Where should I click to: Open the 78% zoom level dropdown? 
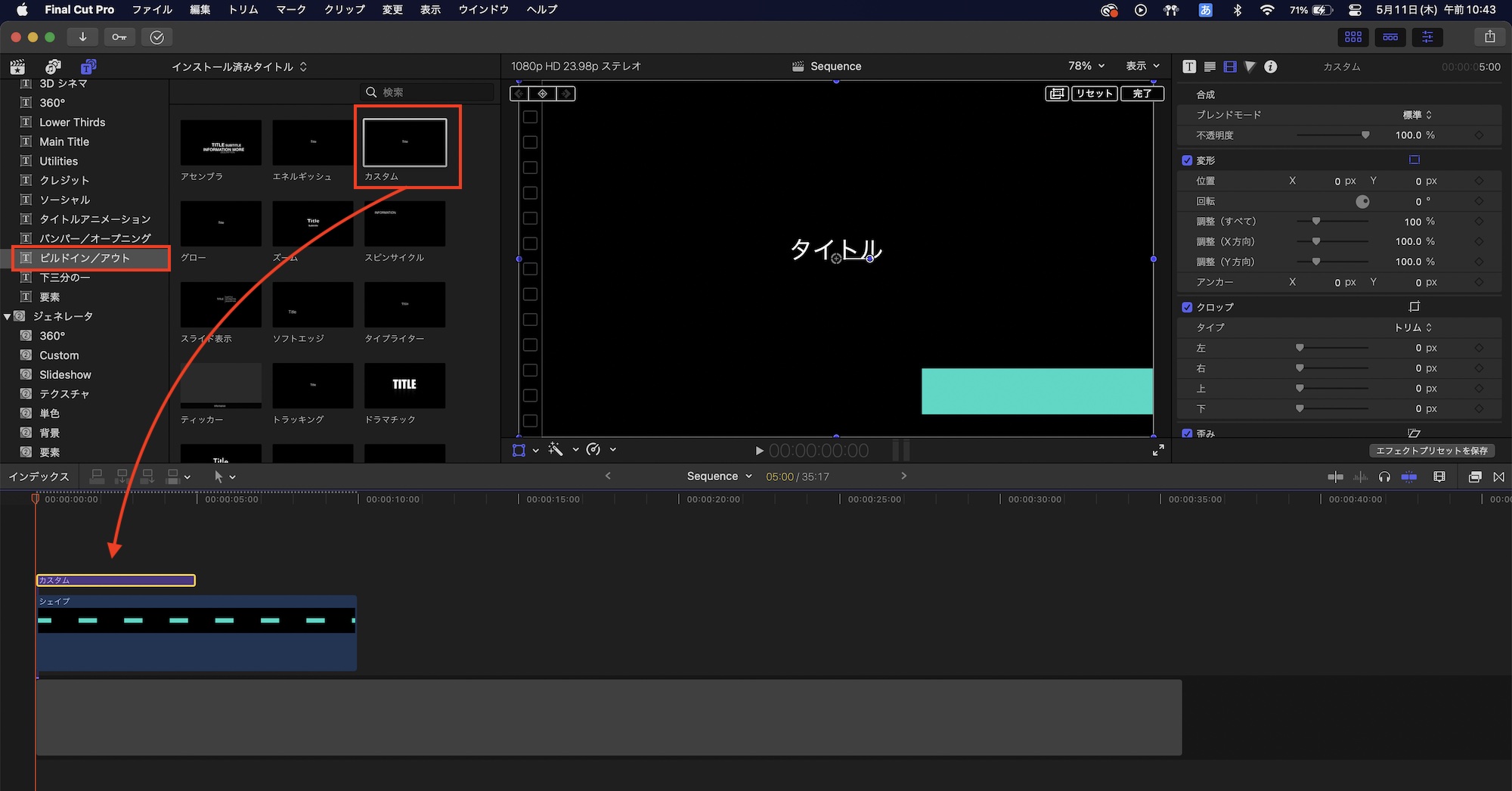(1086, 67)
